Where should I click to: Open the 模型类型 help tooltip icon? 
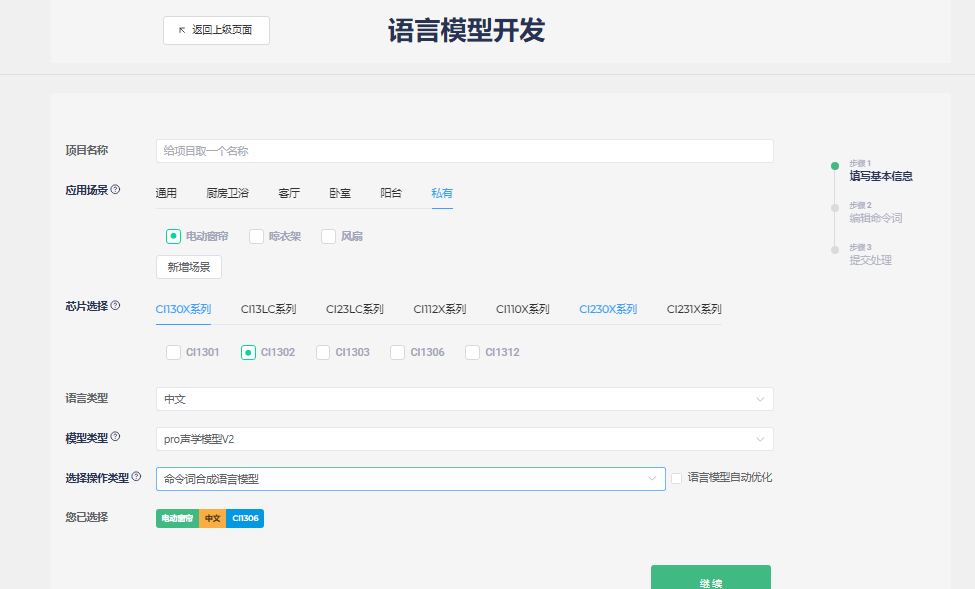[x=117, y=436]
